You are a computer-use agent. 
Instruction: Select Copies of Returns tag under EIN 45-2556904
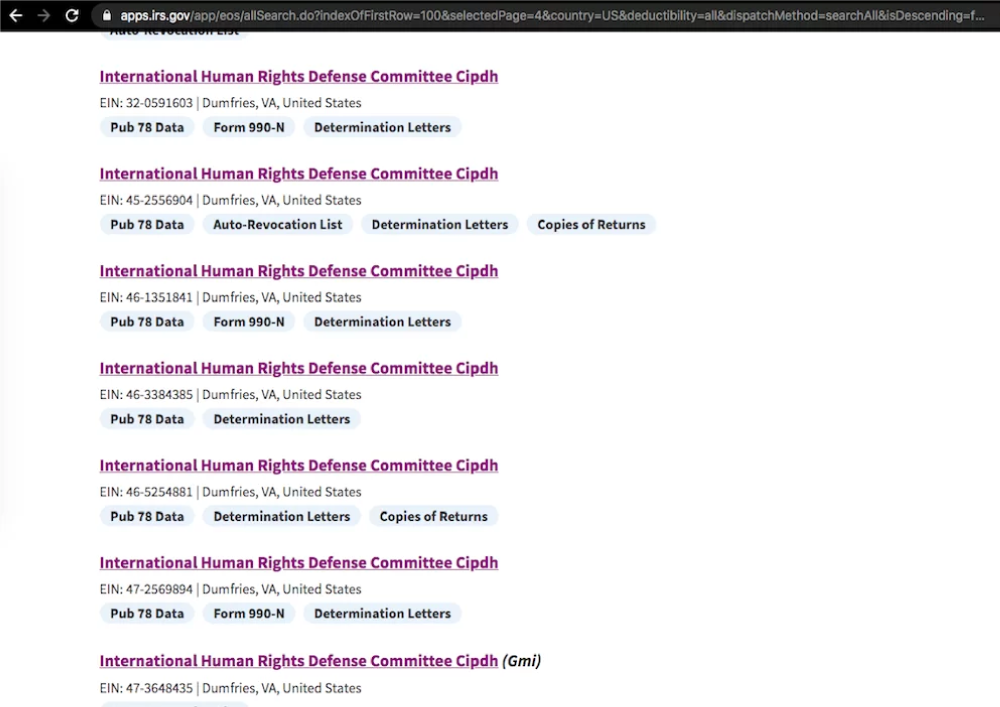click(x=591, y=224)
